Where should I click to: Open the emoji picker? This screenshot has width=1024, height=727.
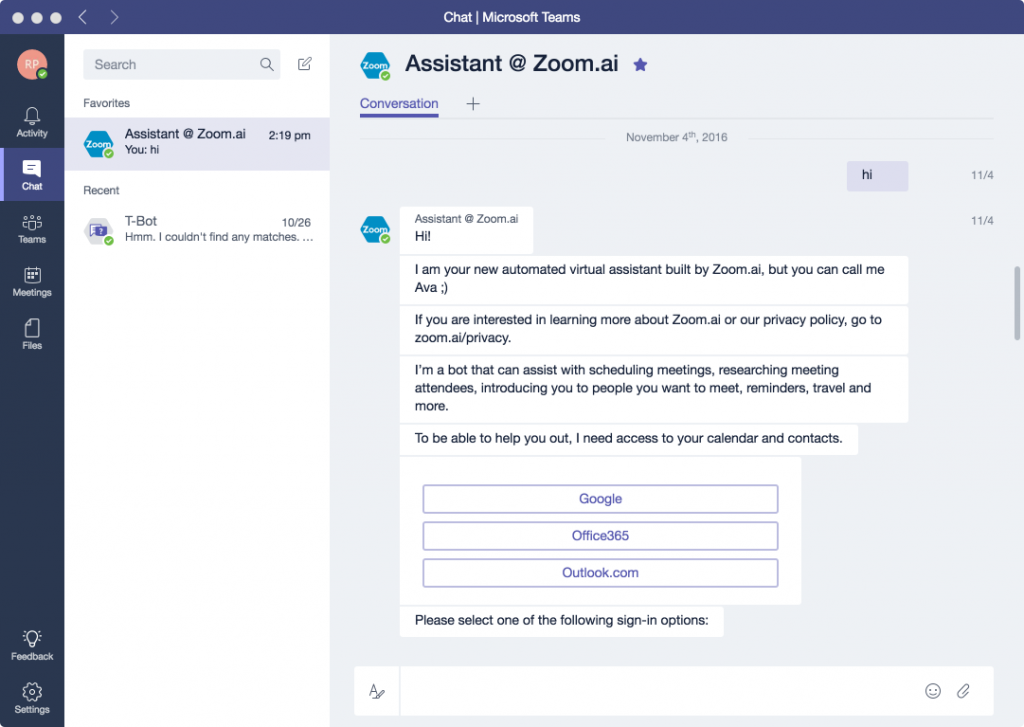(x=933, y=691)
